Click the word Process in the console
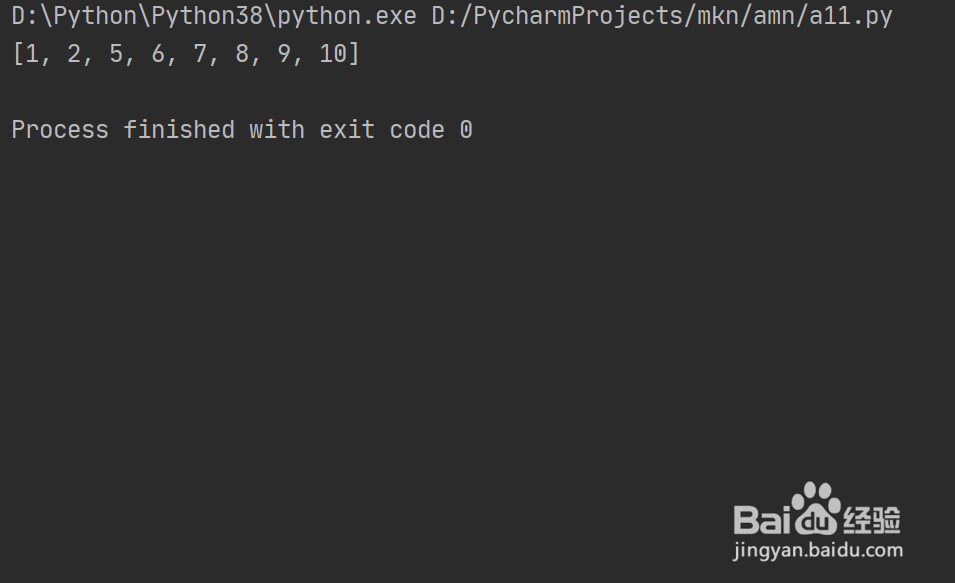This screenshot has height=583, width=955. [60, 130]
